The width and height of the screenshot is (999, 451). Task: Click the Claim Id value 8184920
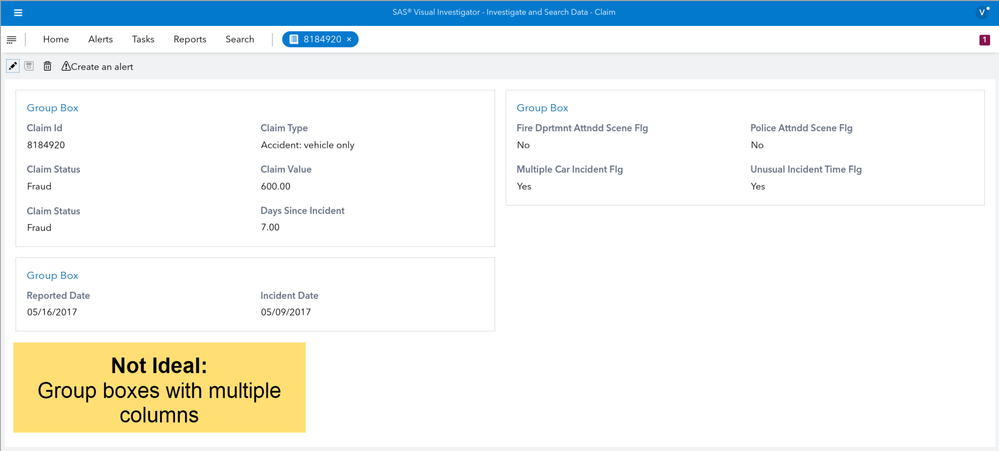46,145
